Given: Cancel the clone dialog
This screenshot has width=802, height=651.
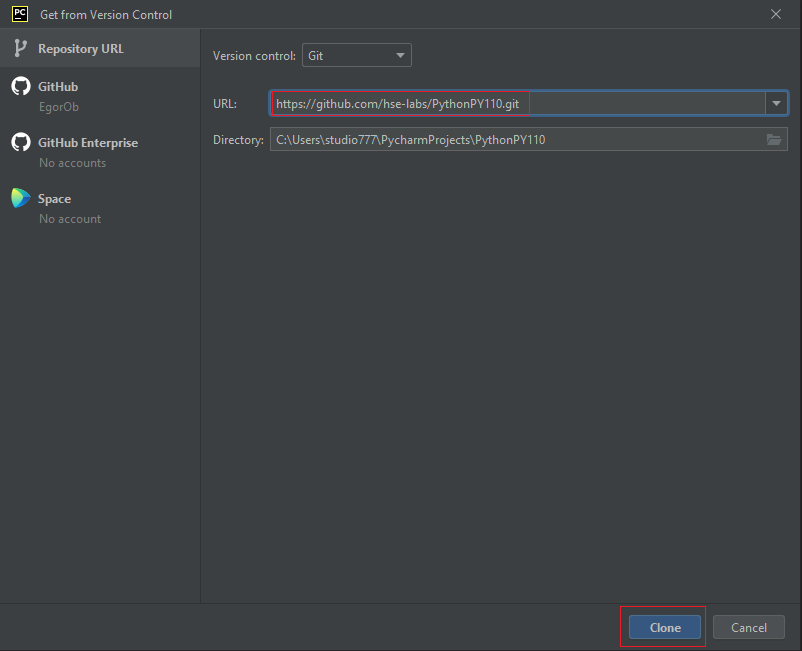Looking at the screenshot, I should [x=748, y=628].
